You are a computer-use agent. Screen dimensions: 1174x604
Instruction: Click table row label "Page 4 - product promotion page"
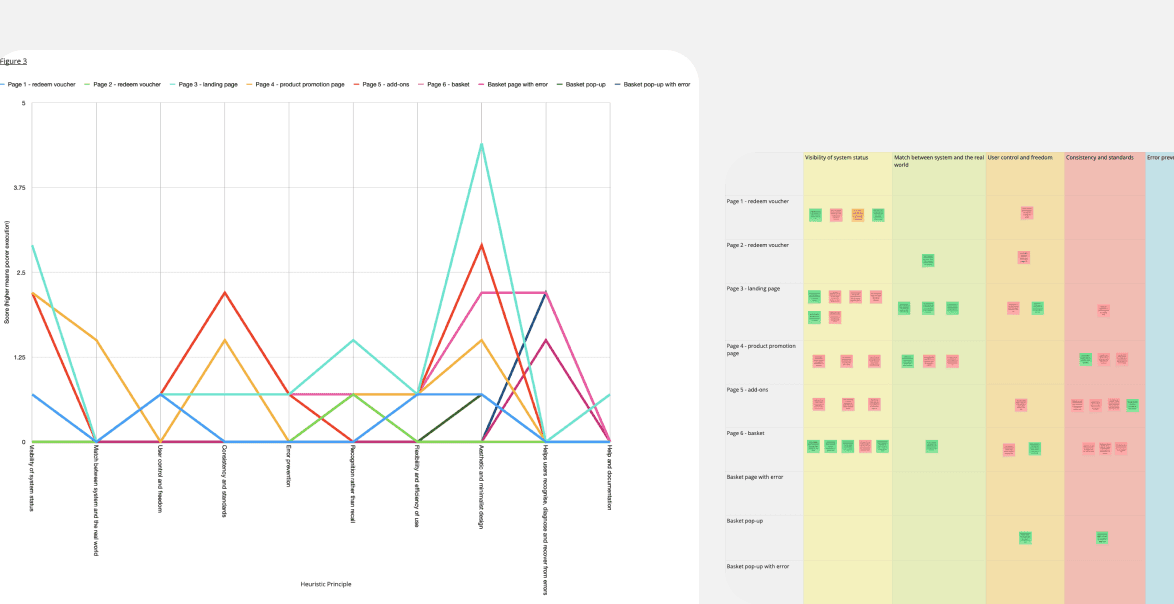click(761, 350)
